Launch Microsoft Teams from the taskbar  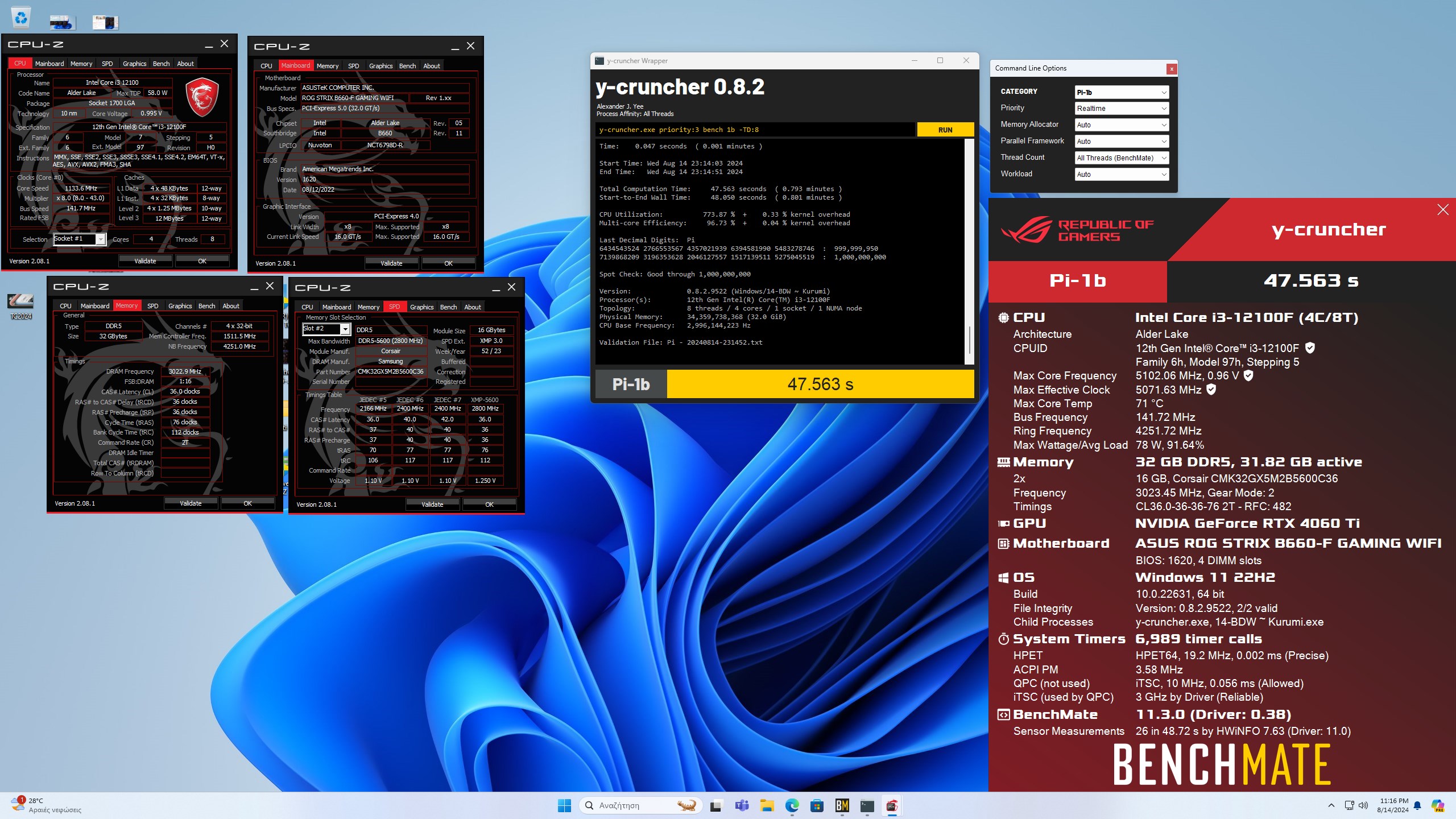(x=742, y=805)
